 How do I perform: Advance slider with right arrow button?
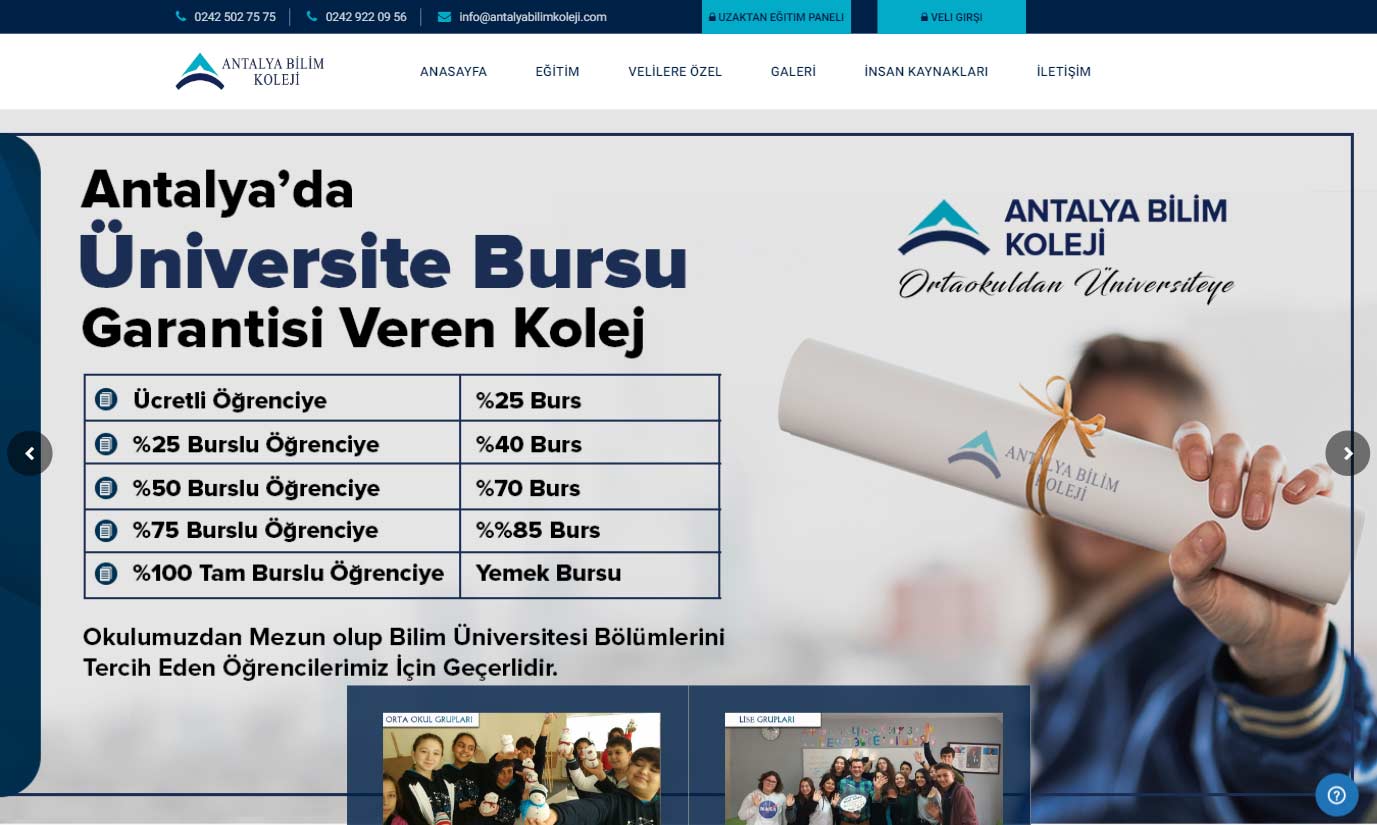[1347, 453]
